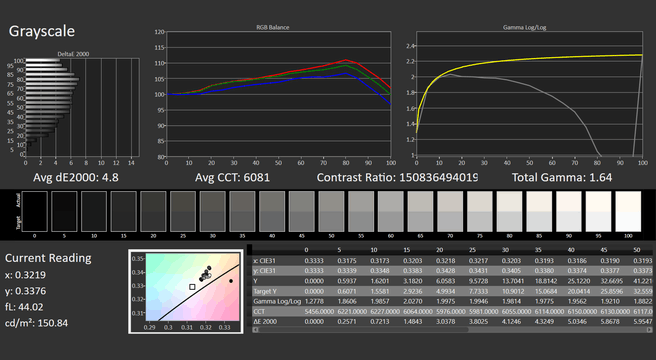Select the 75 level grayscale swatch

tap(480, 211)
